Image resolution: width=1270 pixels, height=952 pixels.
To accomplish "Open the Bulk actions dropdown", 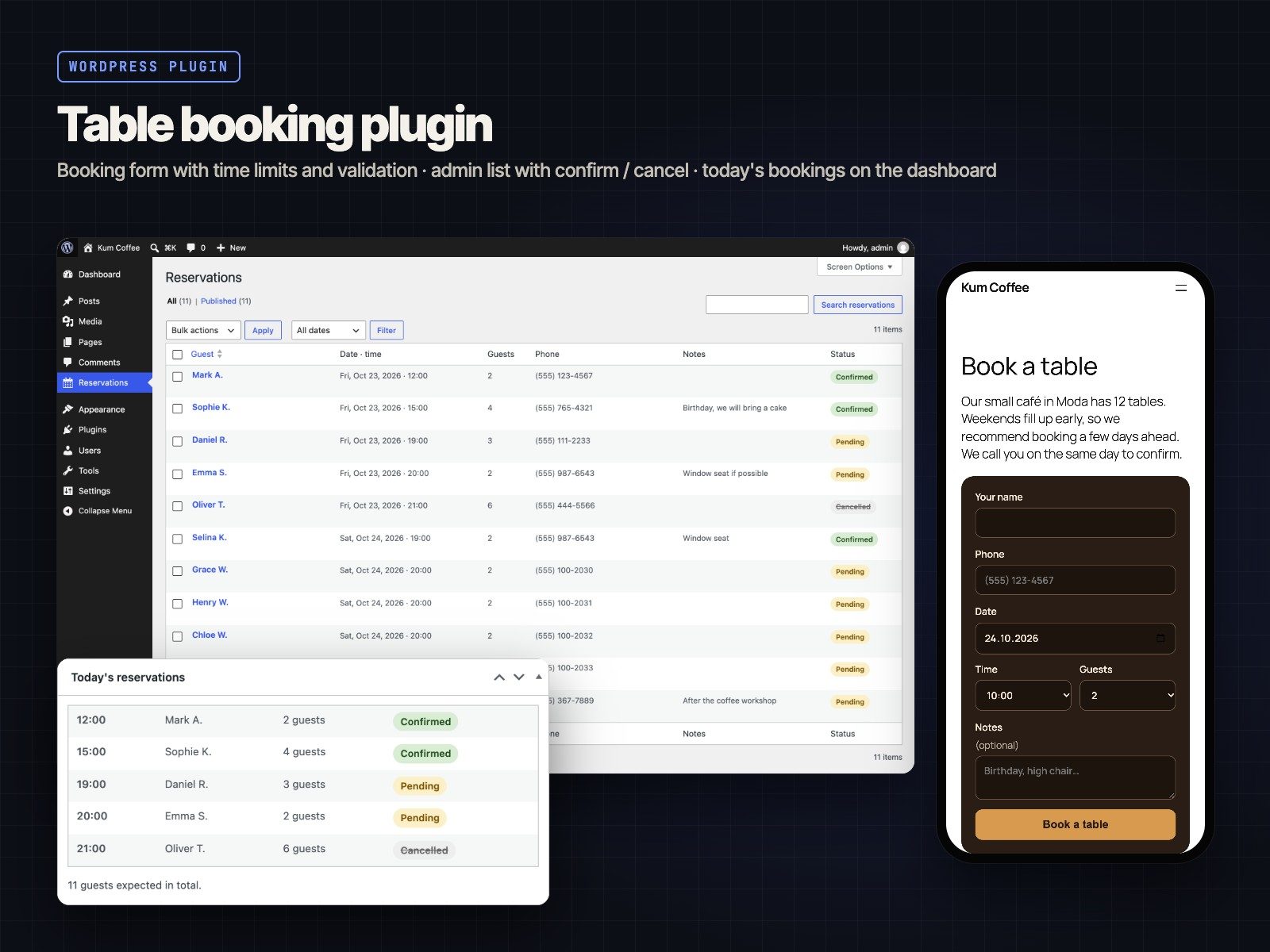I will coord(203,330).
